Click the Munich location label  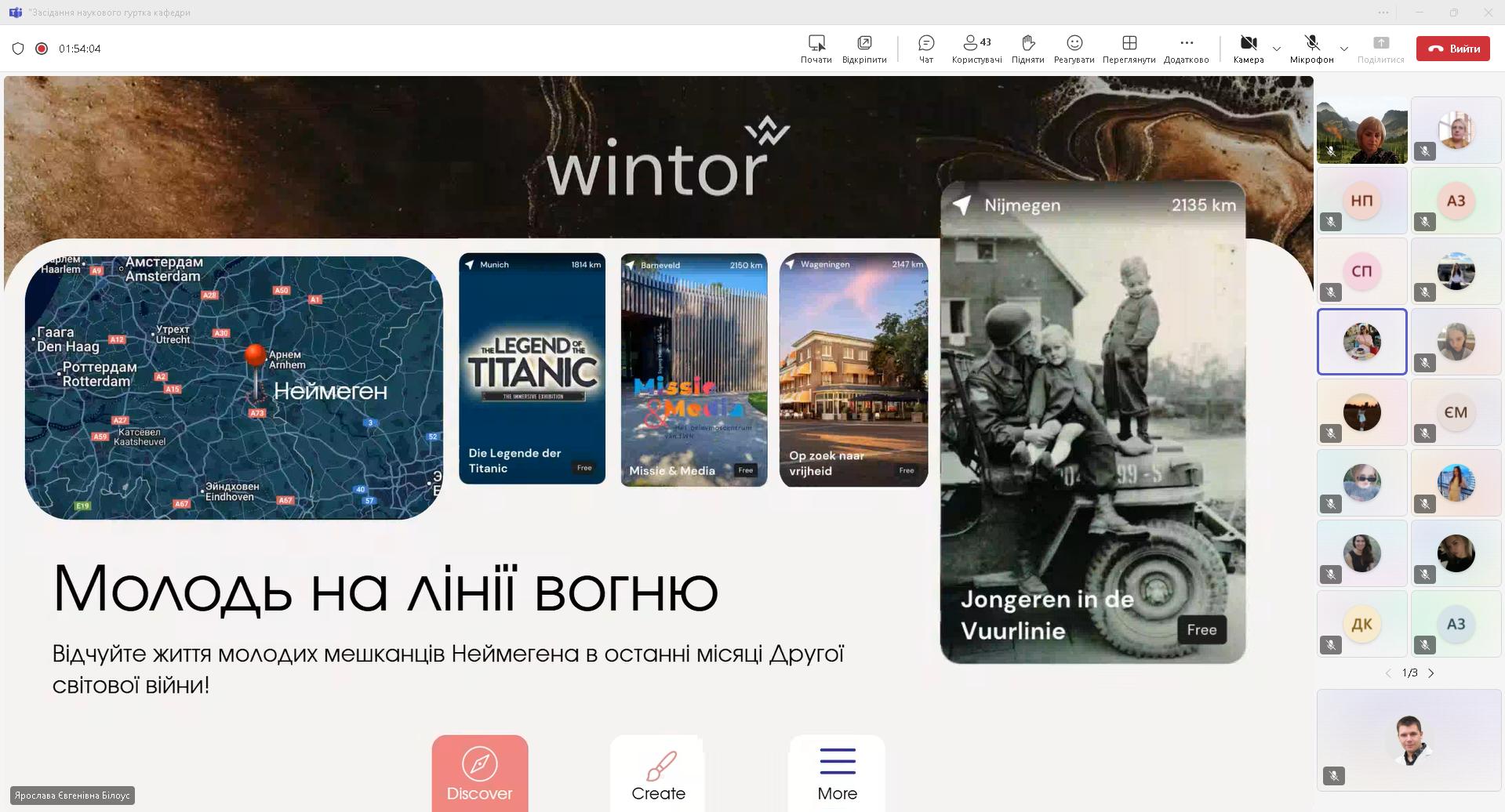pos(494,265)
